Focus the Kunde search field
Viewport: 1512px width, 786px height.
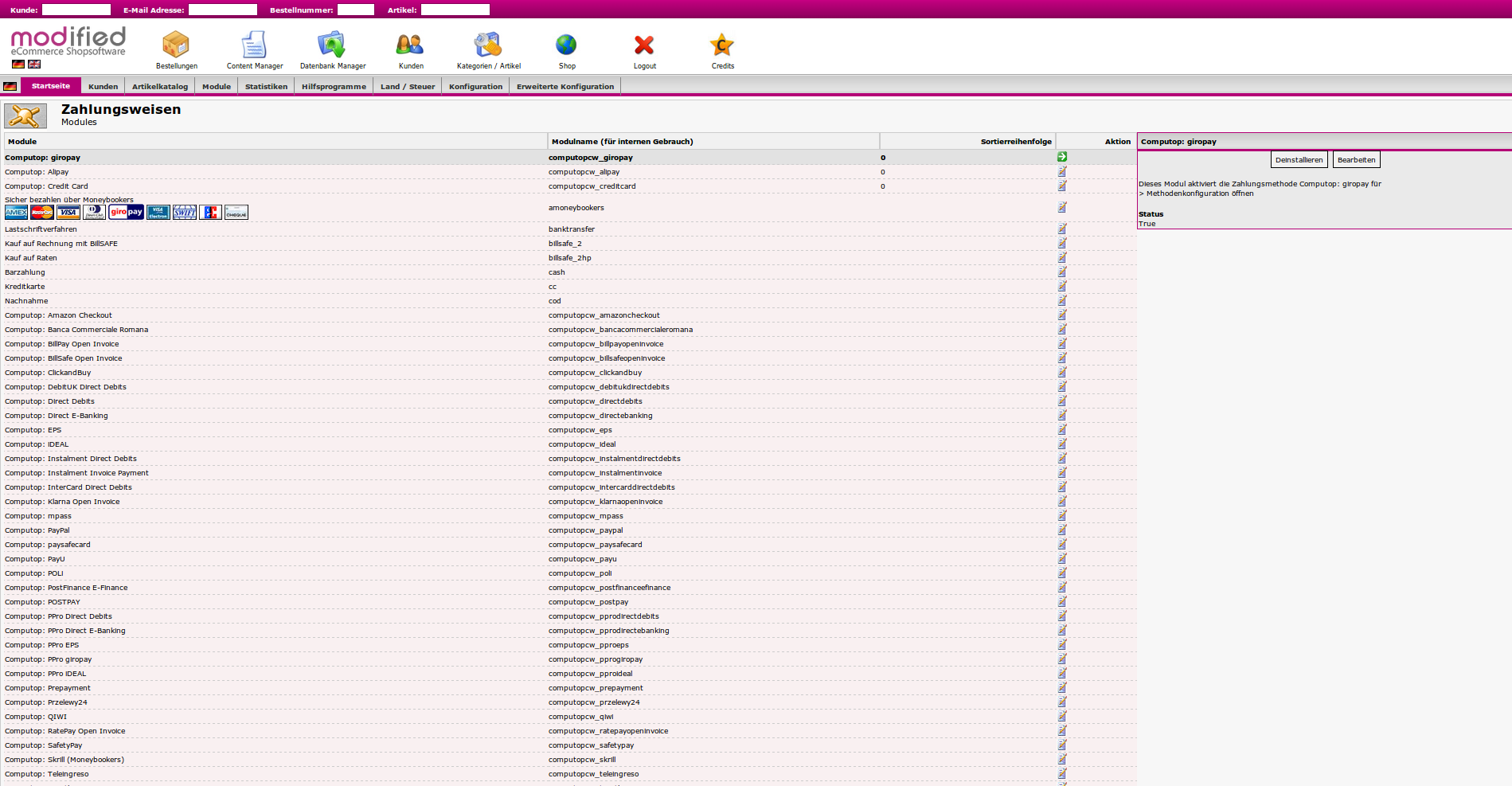point(76,10)
